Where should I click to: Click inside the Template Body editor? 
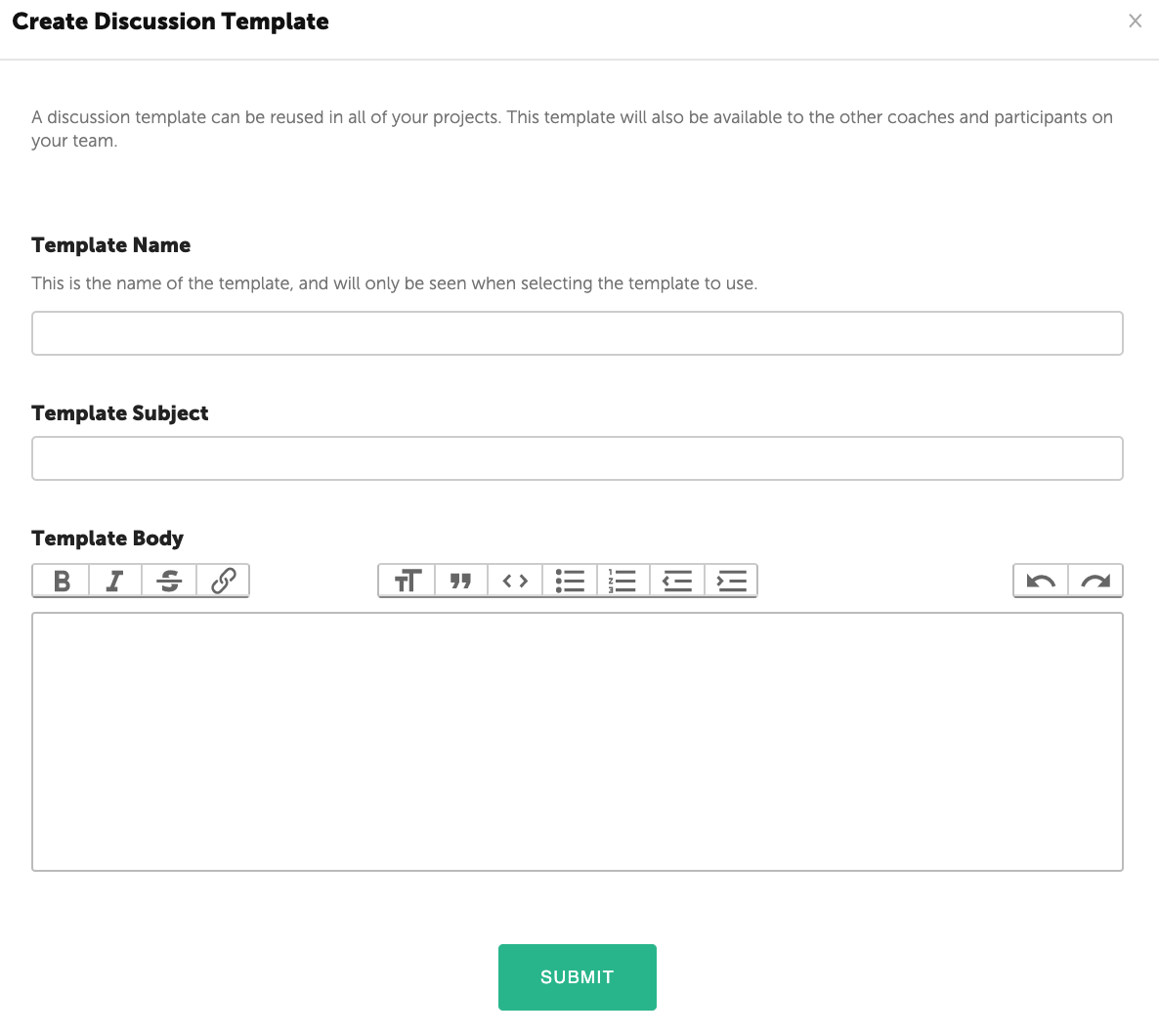pyautogui.click(x=578, y=742)
